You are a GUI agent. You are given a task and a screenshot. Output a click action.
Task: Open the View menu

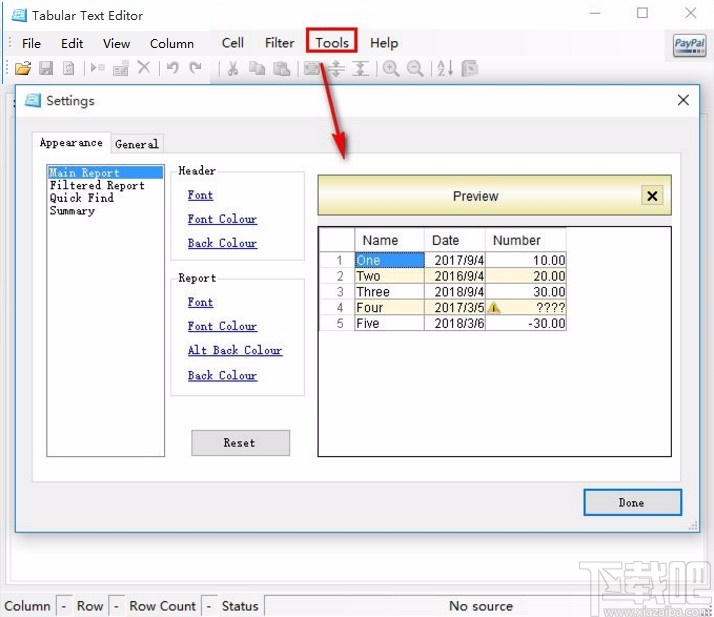(x=116, y=44)
